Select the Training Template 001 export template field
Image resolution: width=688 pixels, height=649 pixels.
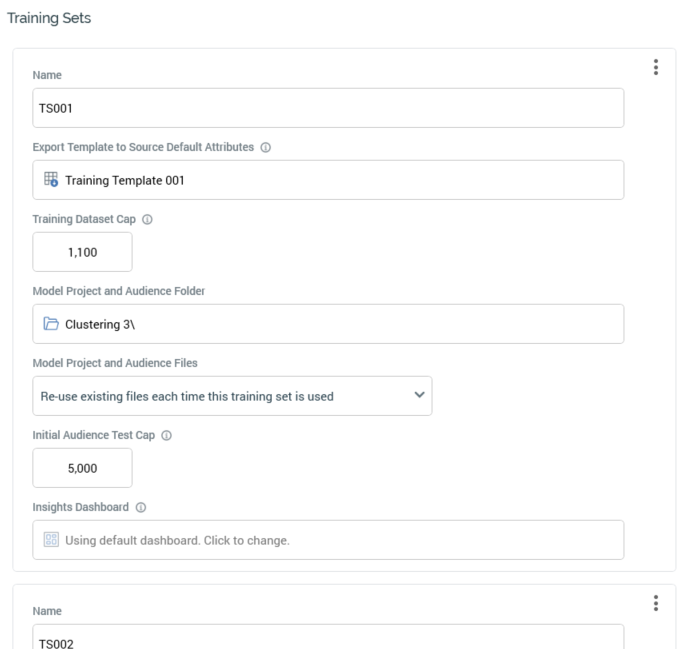[x=328, y=180]
